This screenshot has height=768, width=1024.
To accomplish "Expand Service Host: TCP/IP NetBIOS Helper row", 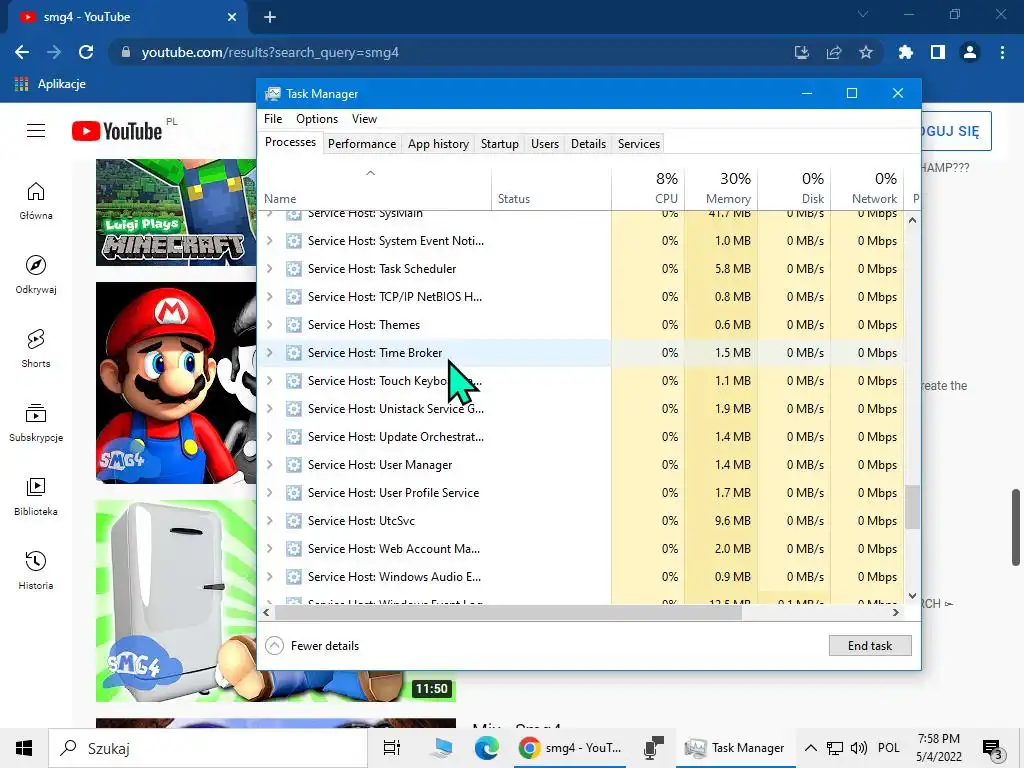I will pyautogui.click(x=270, y=296).
